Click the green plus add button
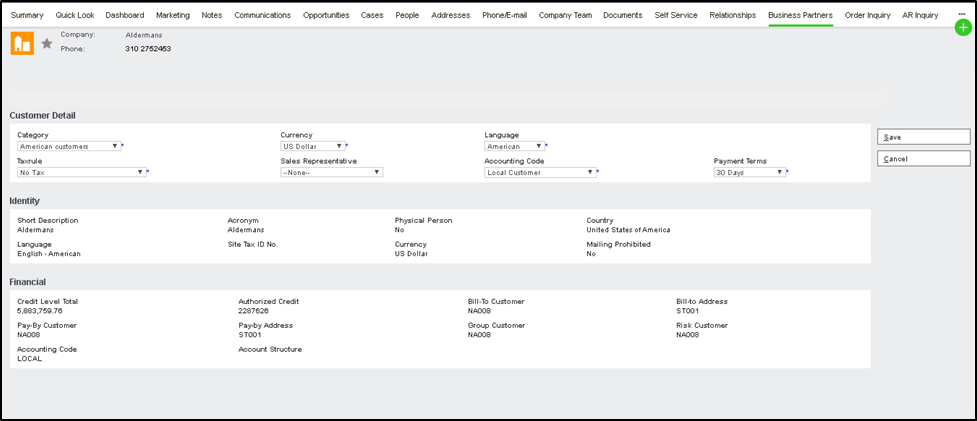977x421 pixels. 963,28
